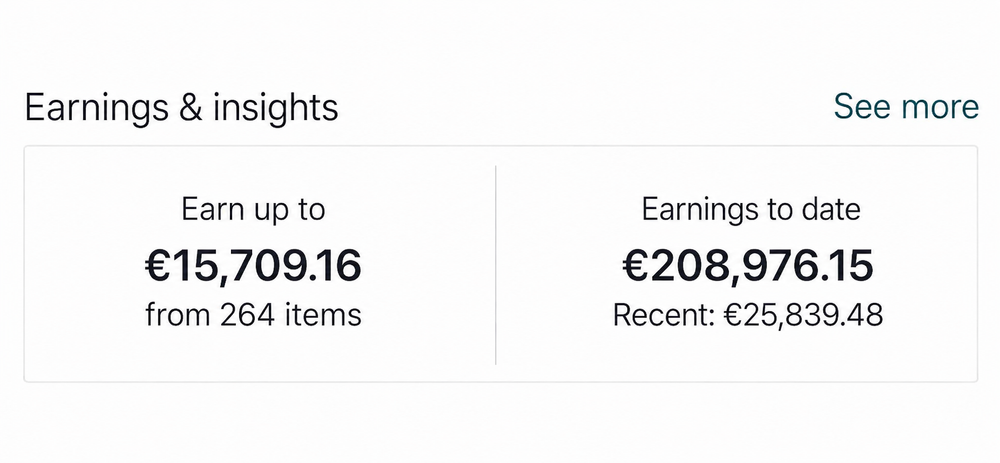This screenshot has width=1000, height=463.
Task: Select the Earnings to date label
Action: (751, 210)
